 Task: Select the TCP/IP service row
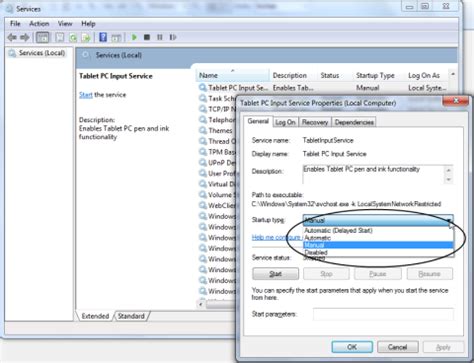(x=217, y=109)
